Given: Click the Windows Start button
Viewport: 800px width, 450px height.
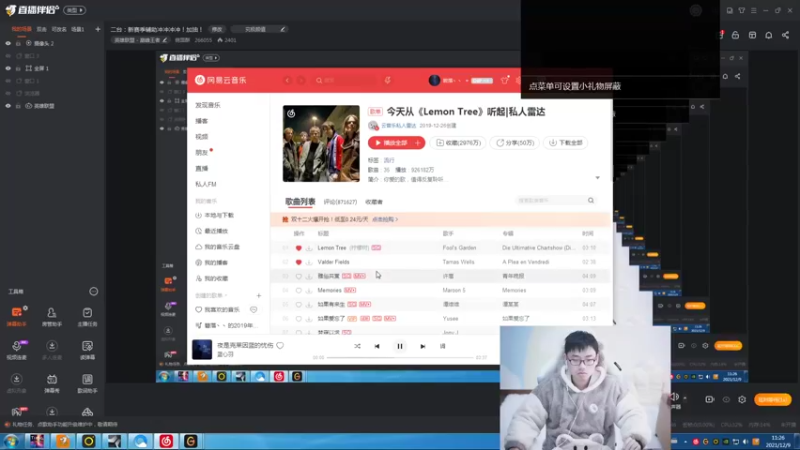Looking at the screenshot, I should (11, 441).
